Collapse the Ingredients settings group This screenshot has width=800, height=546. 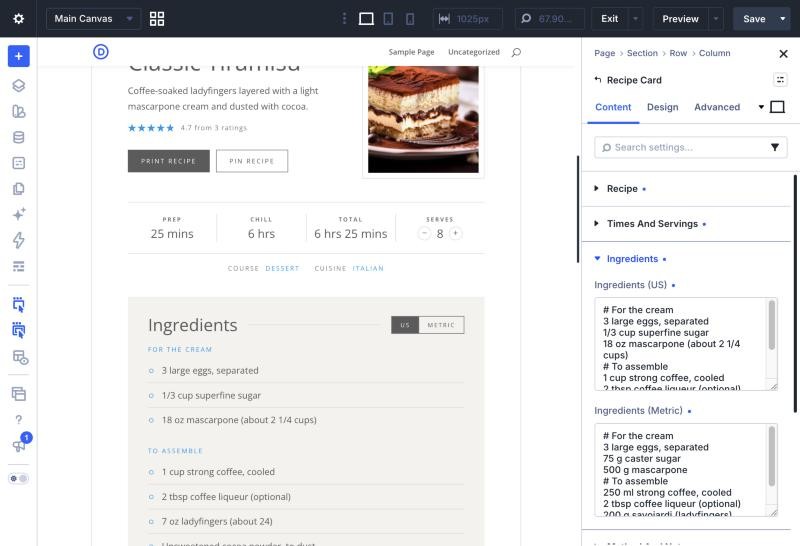(686, 259)
